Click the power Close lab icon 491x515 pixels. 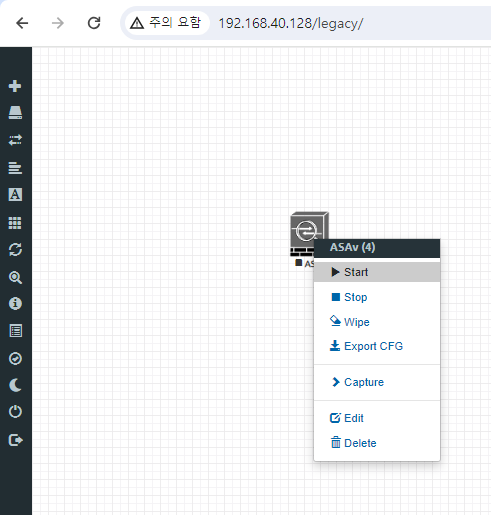point(15,412)
